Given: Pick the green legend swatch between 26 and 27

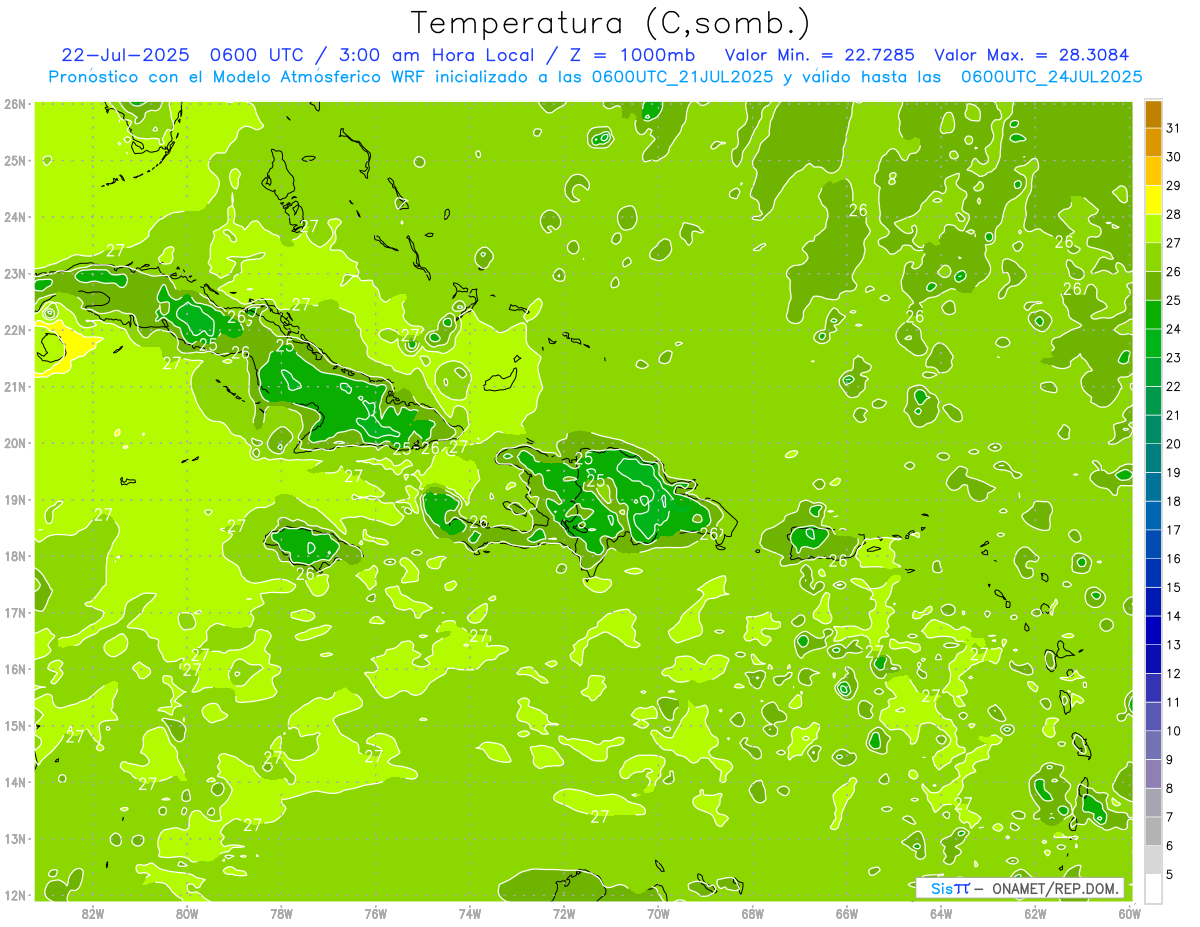Looking at the screenshot, I should click(1153, 258).
